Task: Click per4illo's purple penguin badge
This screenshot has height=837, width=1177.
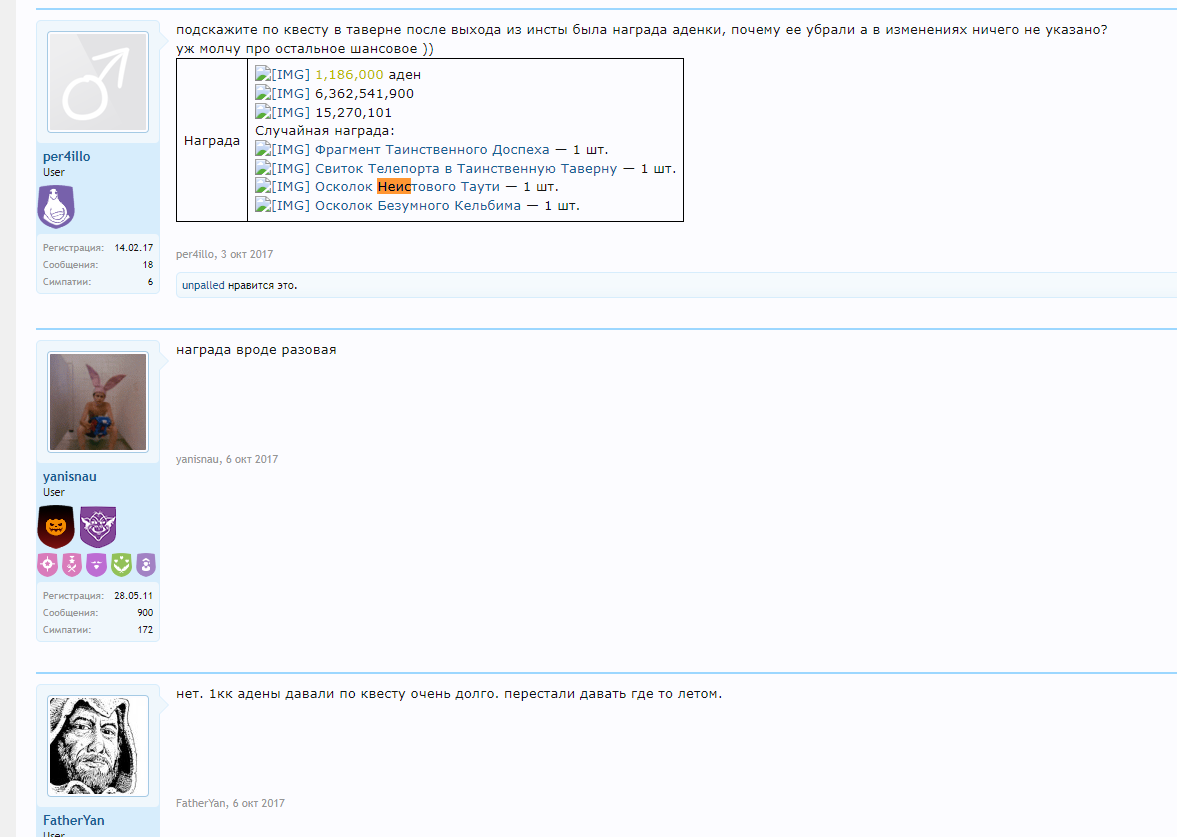Action: click(55, 207)
